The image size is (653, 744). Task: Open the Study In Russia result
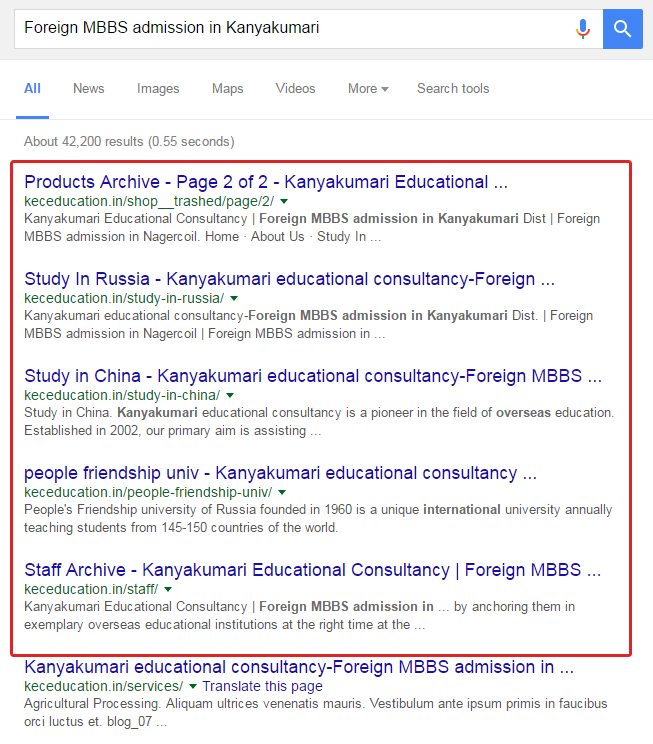289,279
